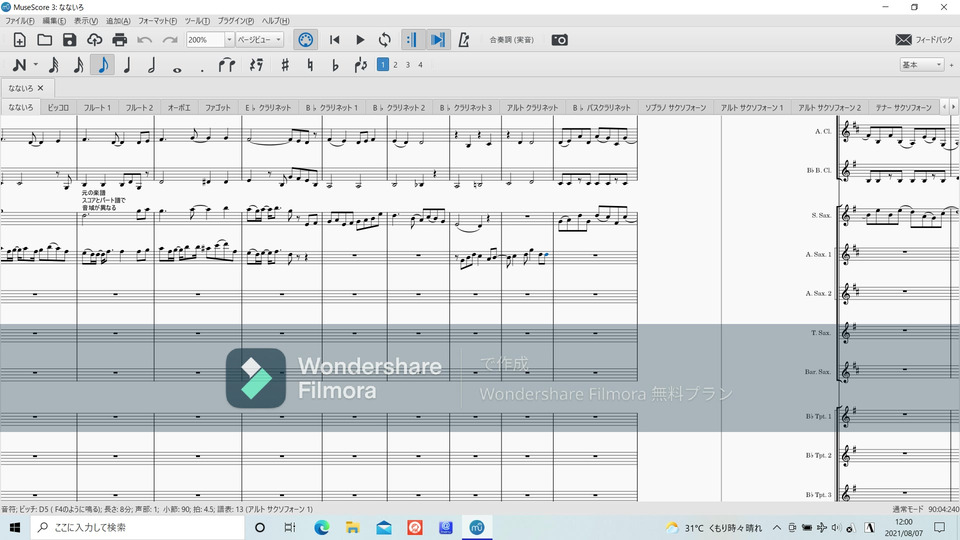
Task: Apply flat accidental
Action: [x=335, y=65]
